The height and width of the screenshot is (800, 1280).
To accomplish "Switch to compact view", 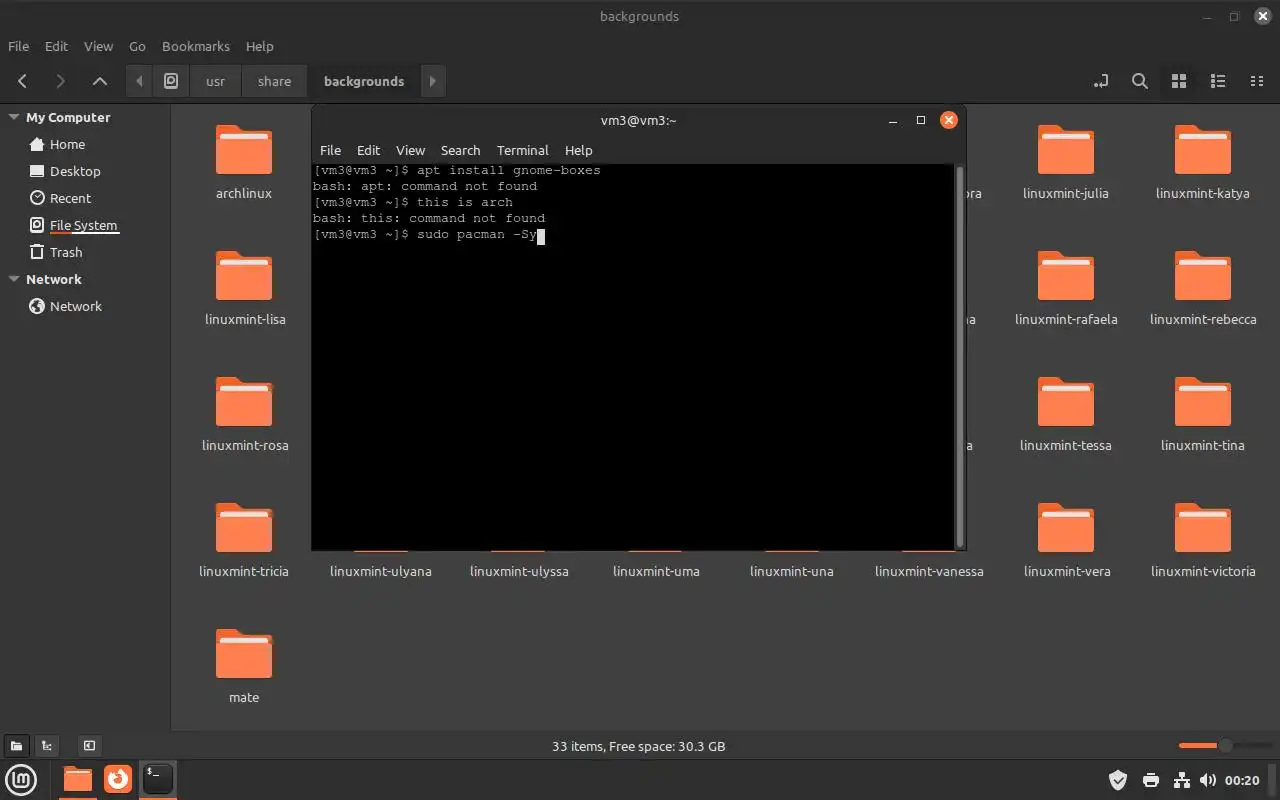I will tap(1257, 81).
